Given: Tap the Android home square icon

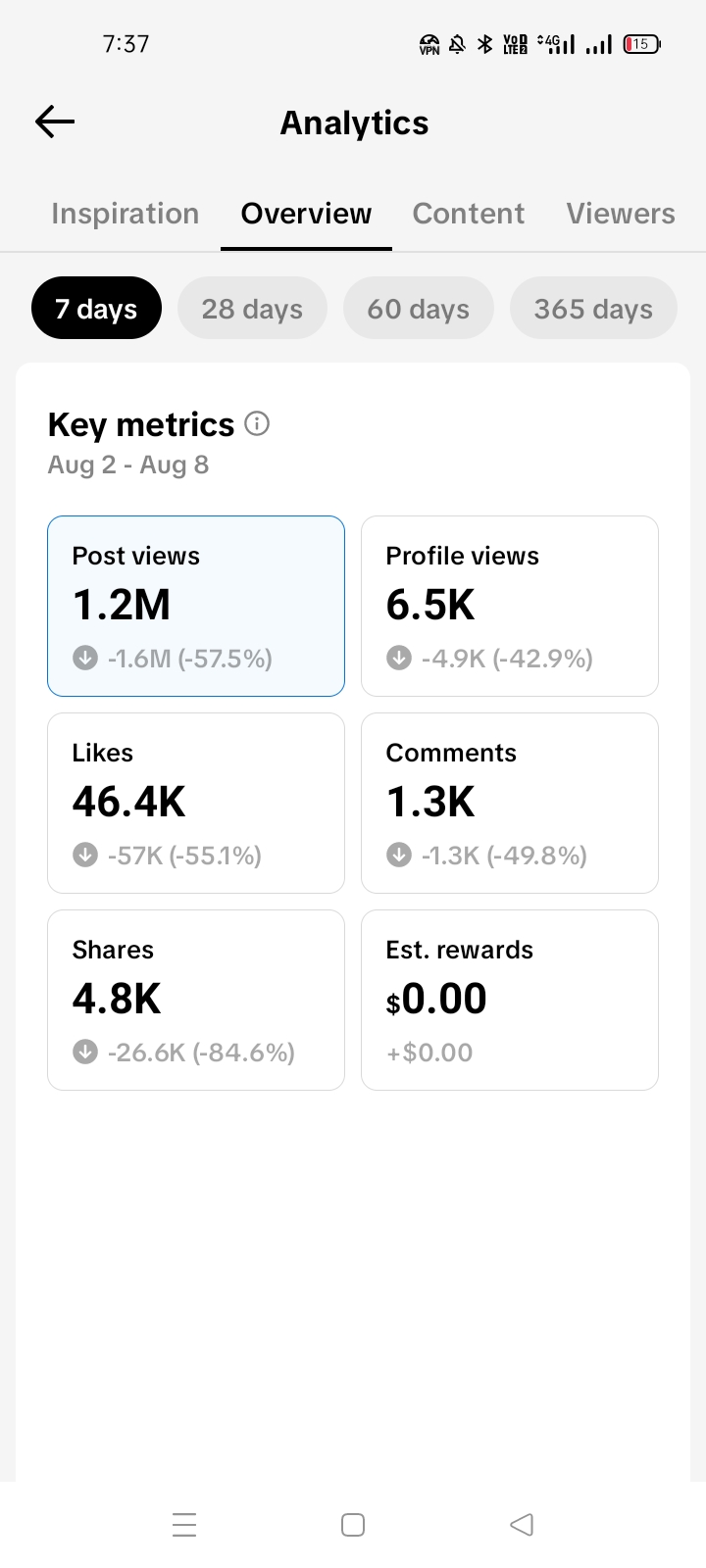Looking at the screenshot, I should (x=353, y=1525).
